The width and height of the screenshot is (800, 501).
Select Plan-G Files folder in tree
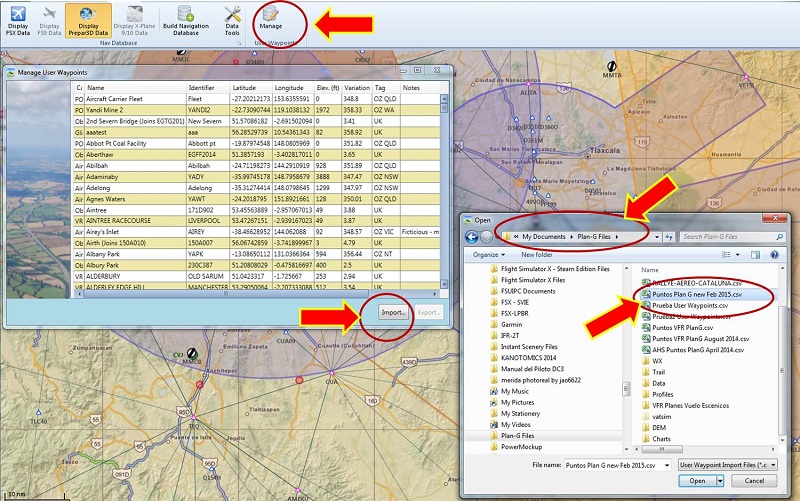click(518, 436)
